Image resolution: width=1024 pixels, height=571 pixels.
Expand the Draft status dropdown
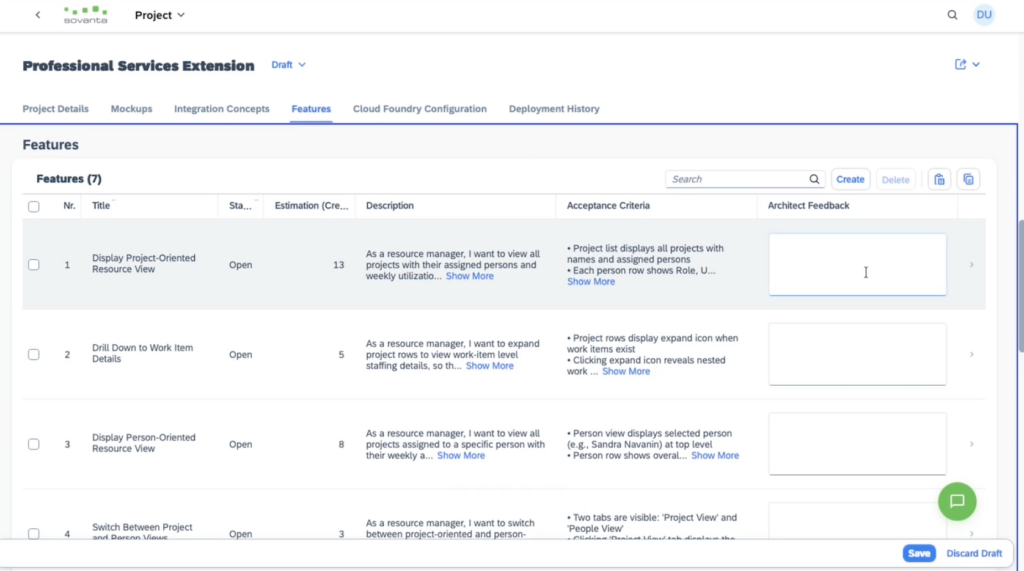288,65
